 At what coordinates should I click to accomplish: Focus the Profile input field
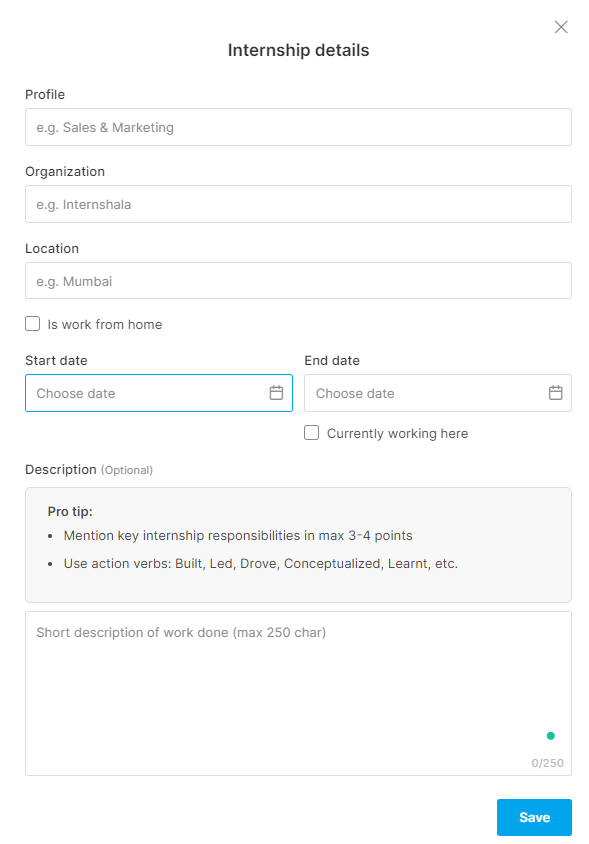(x=298, y=127)
